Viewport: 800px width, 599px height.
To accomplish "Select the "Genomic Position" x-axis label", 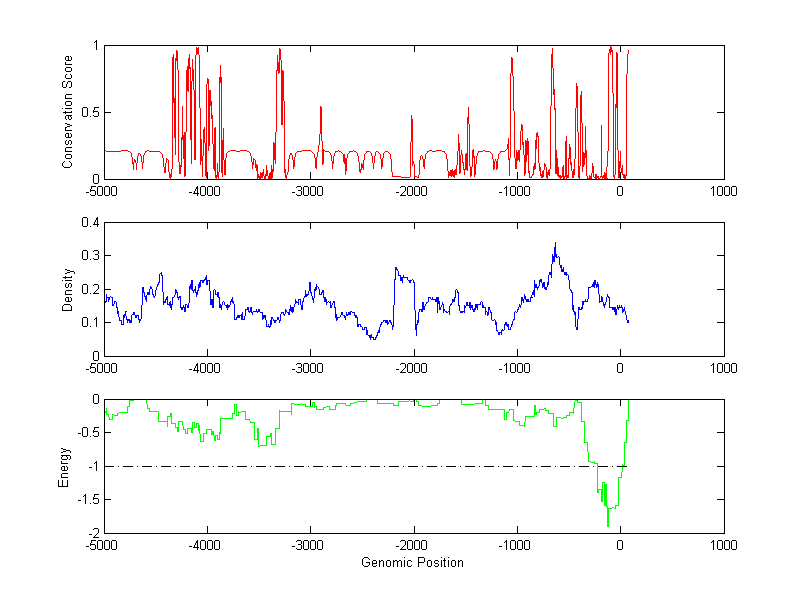I will [x=413, y=562].
